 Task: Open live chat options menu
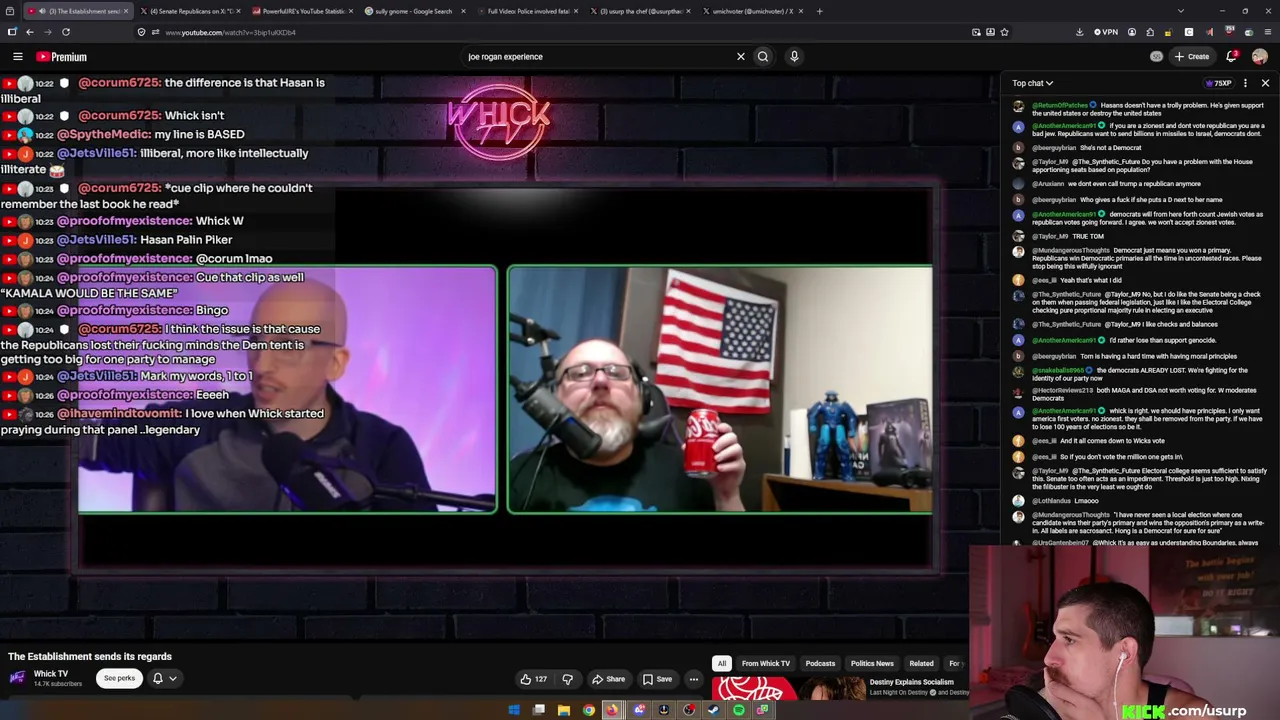point(1245,83)
